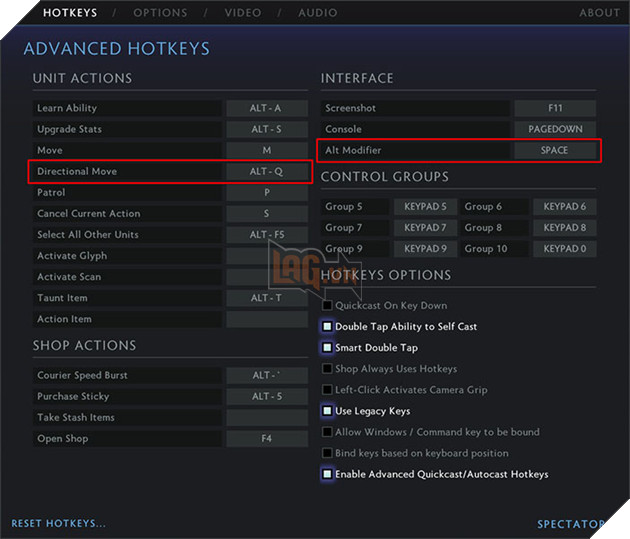Select the Directional Move label

pos(77,172)
